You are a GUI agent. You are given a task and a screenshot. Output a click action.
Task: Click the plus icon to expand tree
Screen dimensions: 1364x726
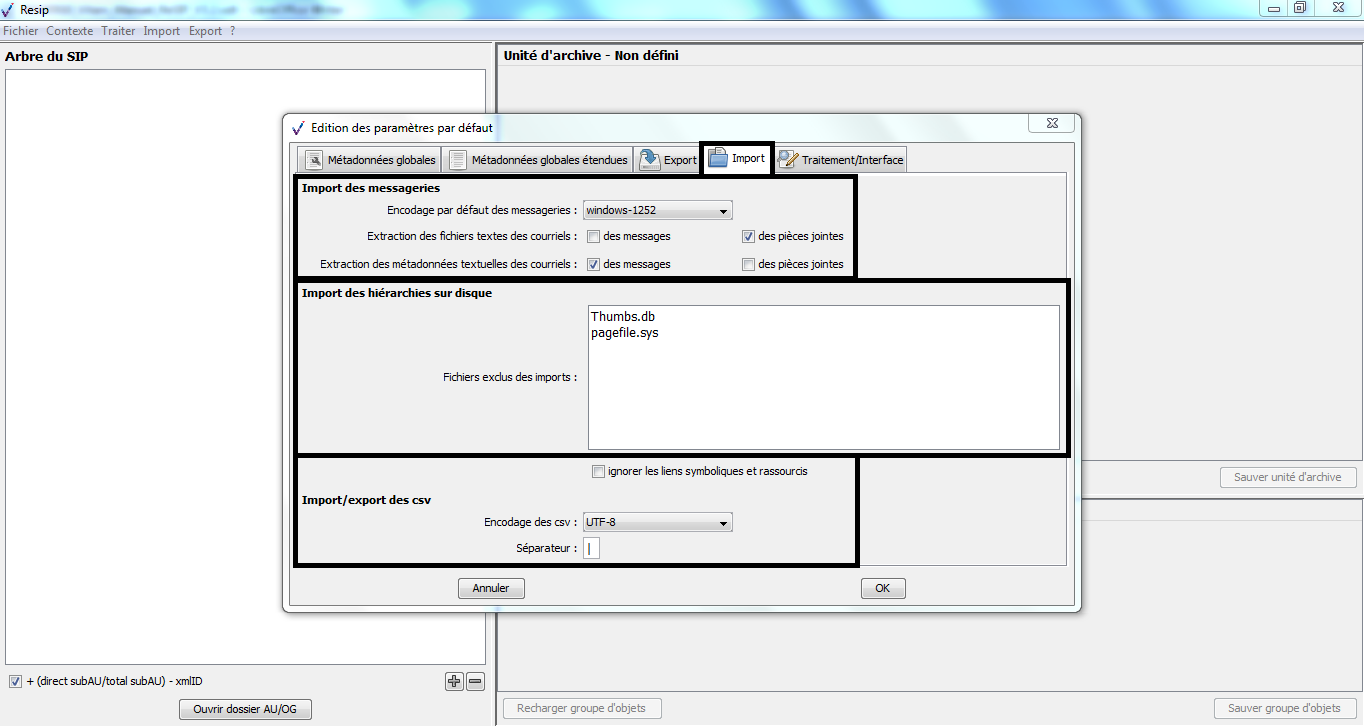[454, 681]
